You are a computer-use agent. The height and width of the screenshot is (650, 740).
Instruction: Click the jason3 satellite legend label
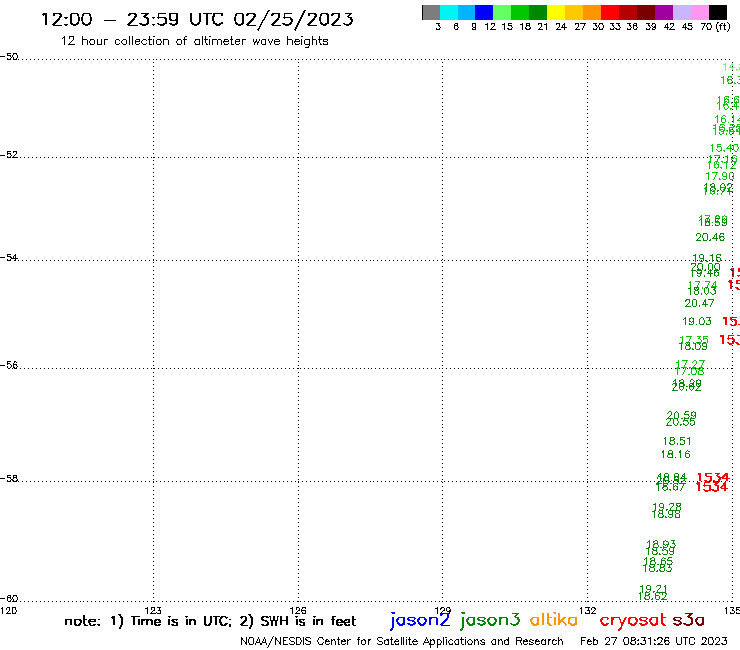point(490,620)
